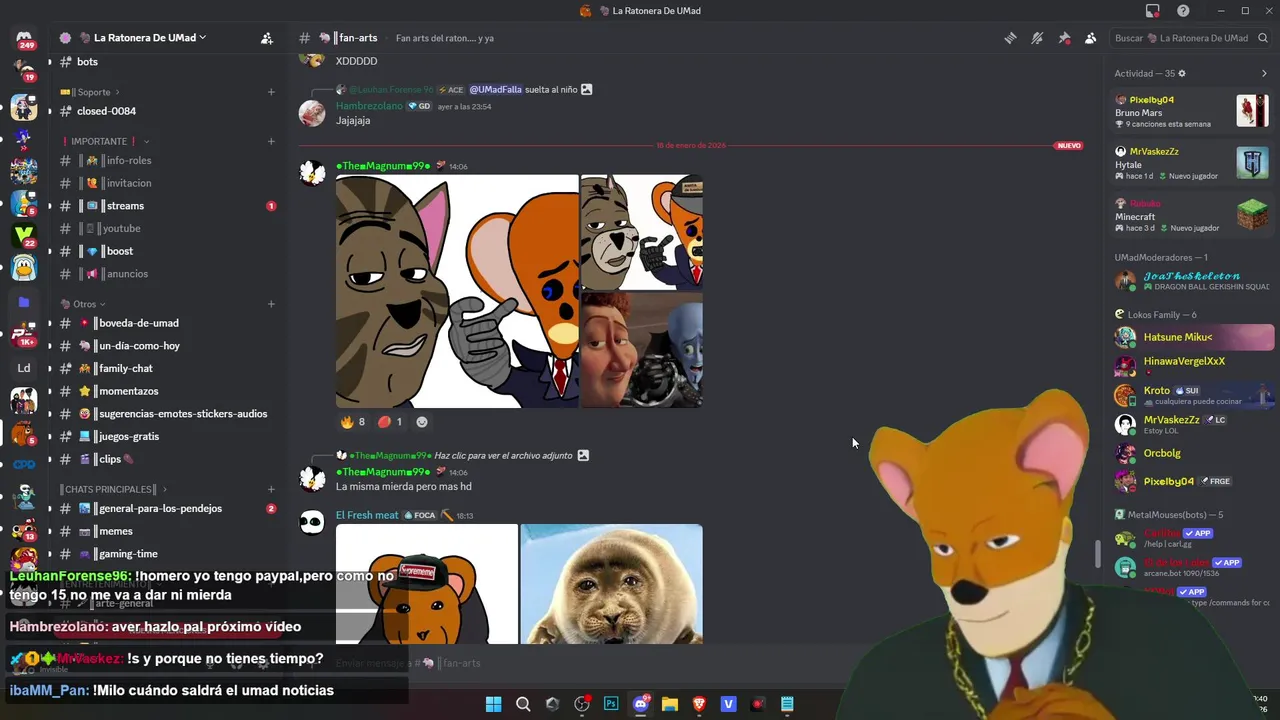
Task: Open the memes channel
Action: tap(168, 531)
